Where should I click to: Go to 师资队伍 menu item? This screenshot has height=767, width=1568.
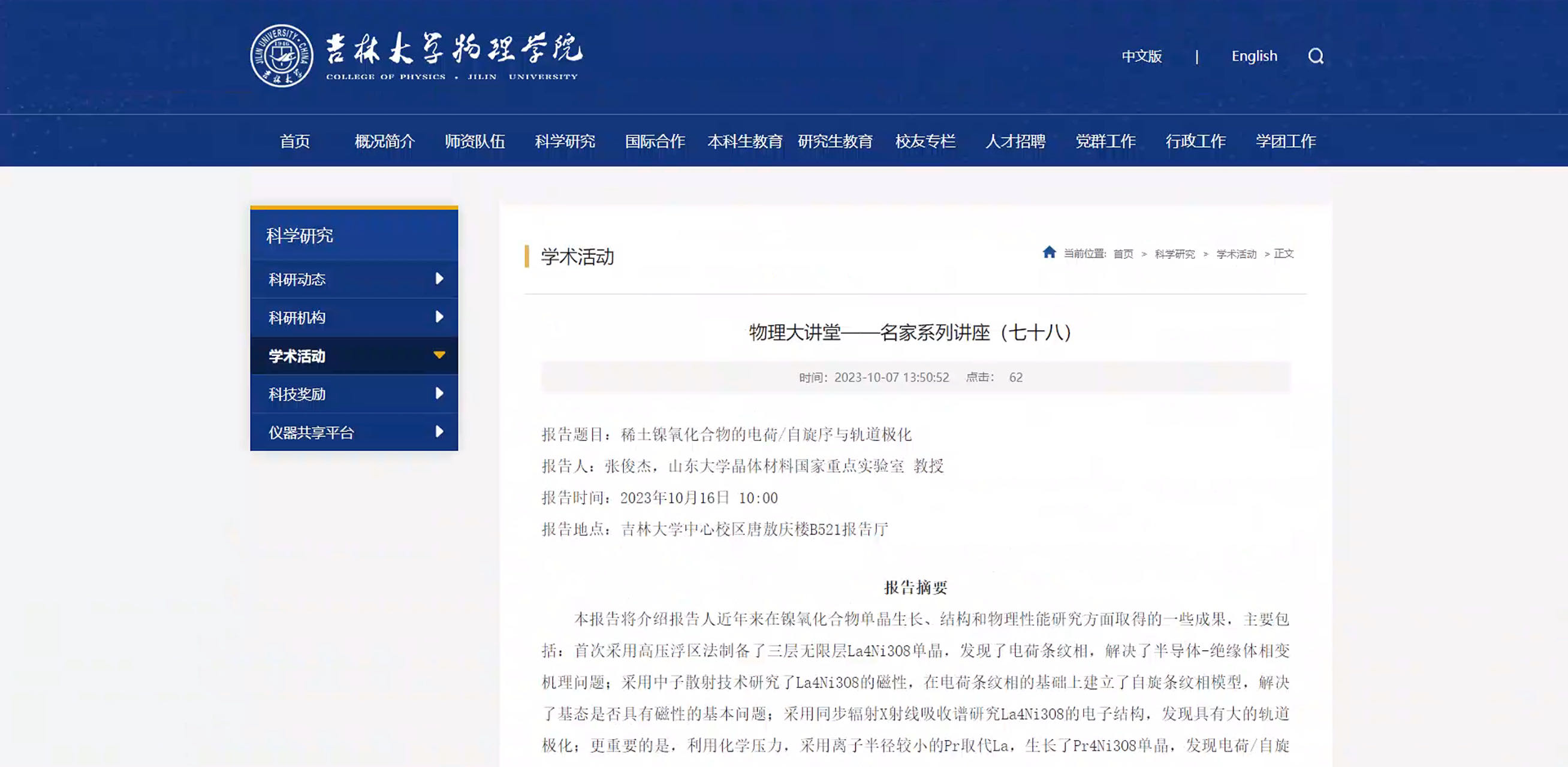click(475, 141)
